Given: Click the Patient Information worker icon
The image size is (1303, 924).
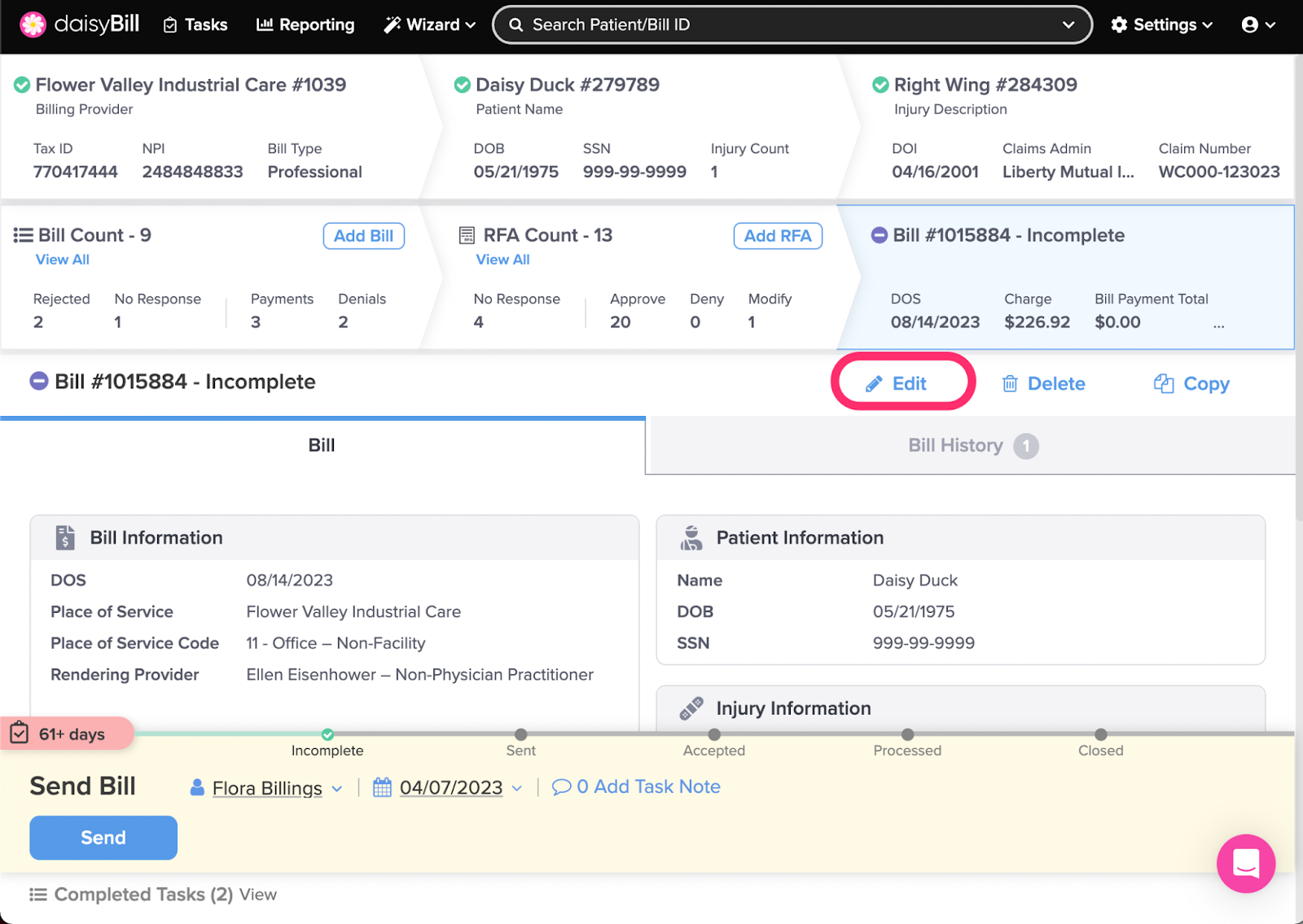Looking at the screenshot, I should [691, 538].
